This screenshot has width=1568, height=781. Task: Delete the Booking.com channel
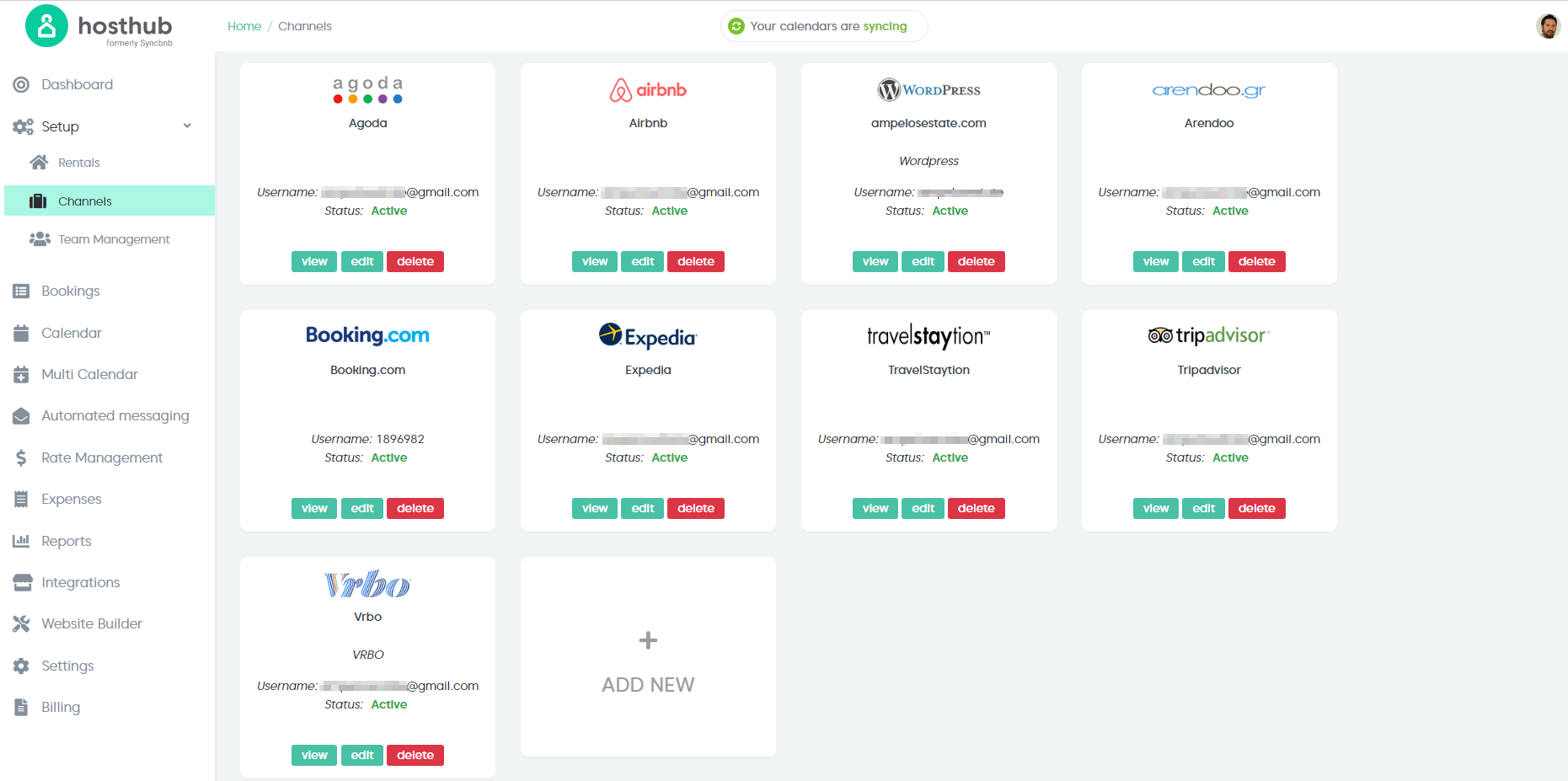coord(415,508)
